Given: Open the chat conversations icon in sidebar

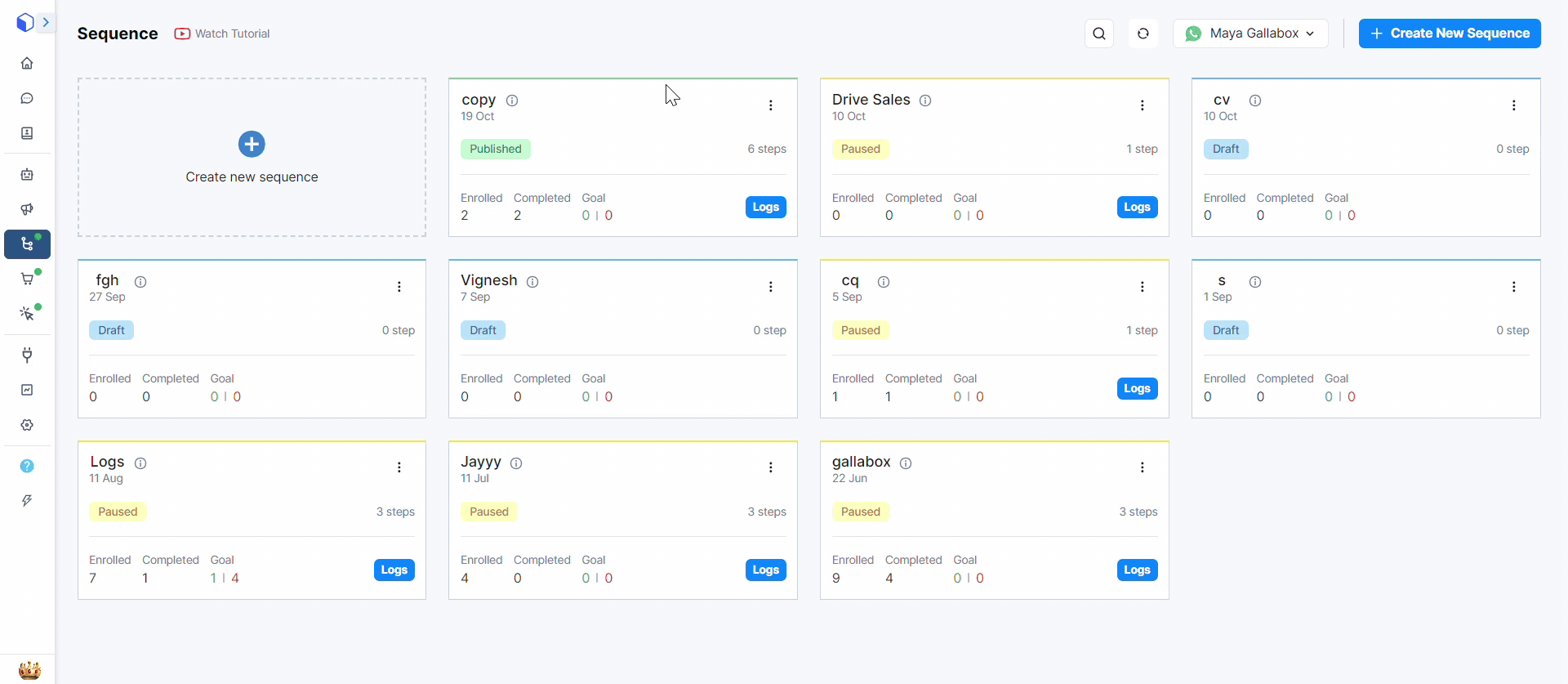Looking at the screenshot, I should (x=27, y=98).
